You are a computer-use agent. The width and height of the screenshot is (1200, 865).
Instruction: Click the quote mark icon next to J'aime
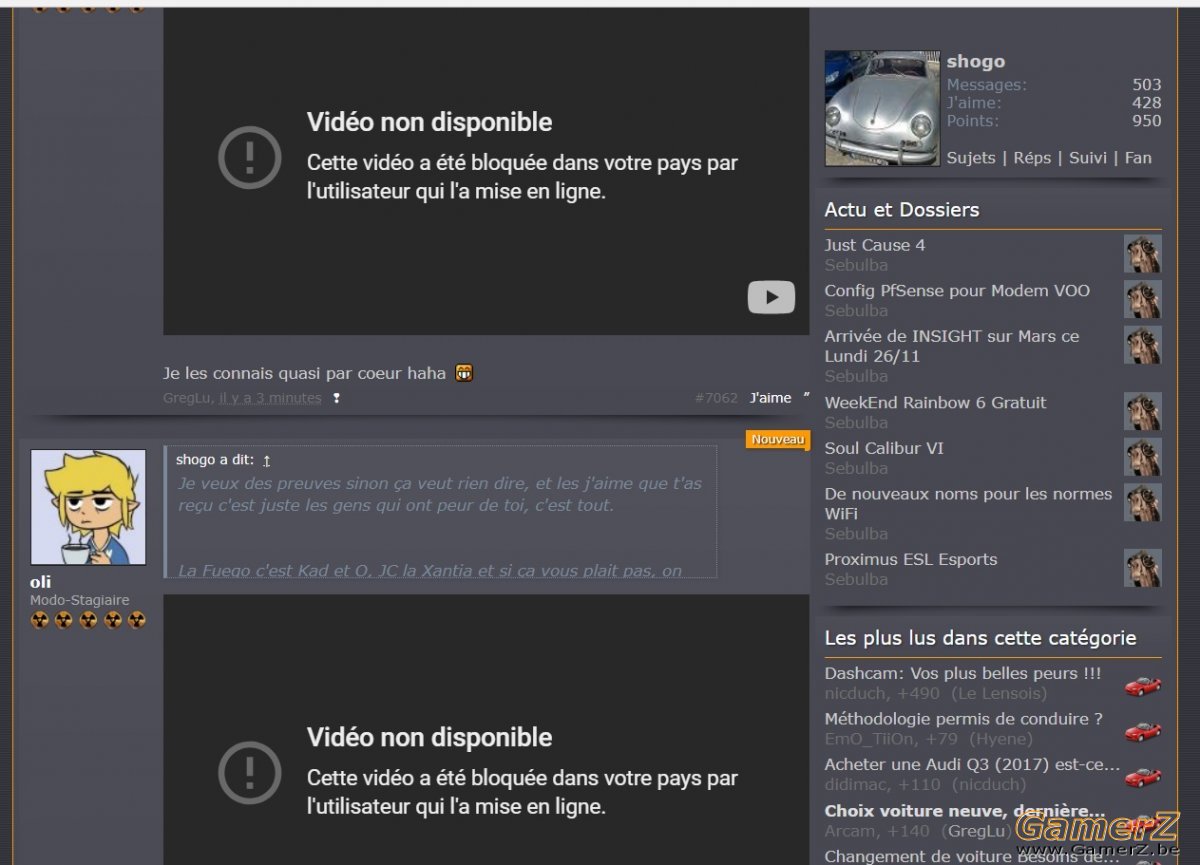(x=805, y=398)
